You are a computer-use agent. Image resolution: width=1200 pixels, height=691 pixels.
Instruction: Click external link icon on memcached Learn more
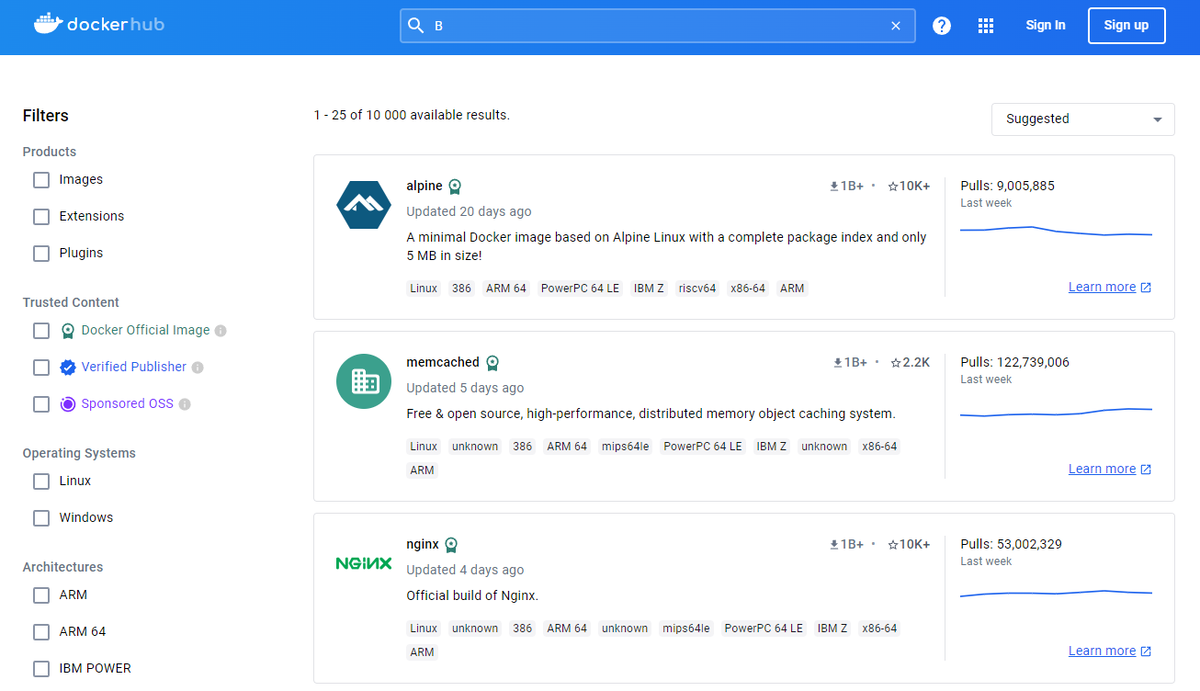click(1146, 470)
